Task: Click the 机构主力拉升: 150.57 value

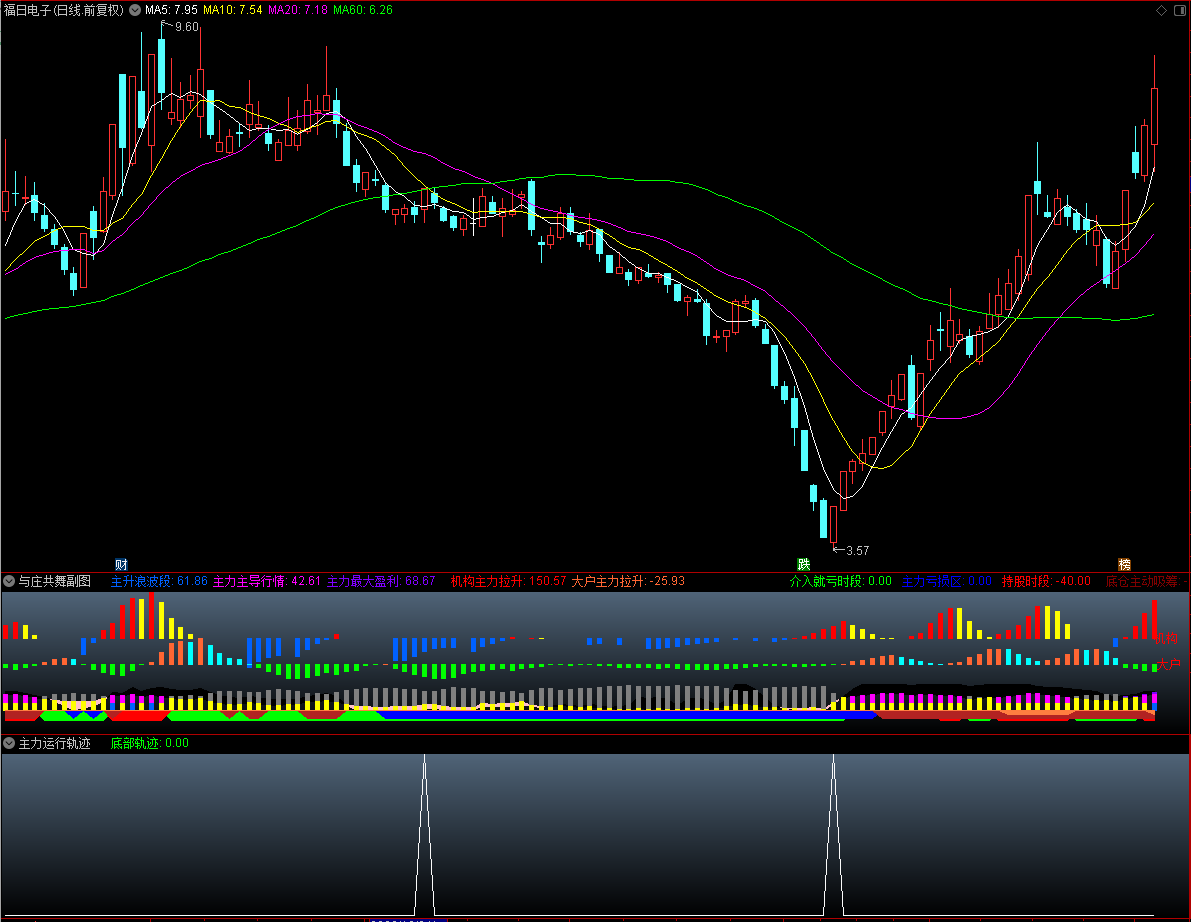Action: (x=508, y=581)
